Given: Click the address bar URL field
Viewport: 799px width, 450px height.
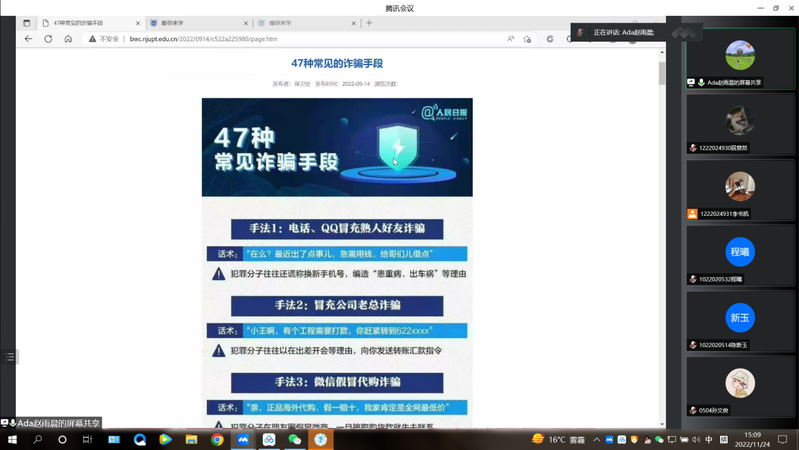Looking at the screenshot, I should (300, 39).
